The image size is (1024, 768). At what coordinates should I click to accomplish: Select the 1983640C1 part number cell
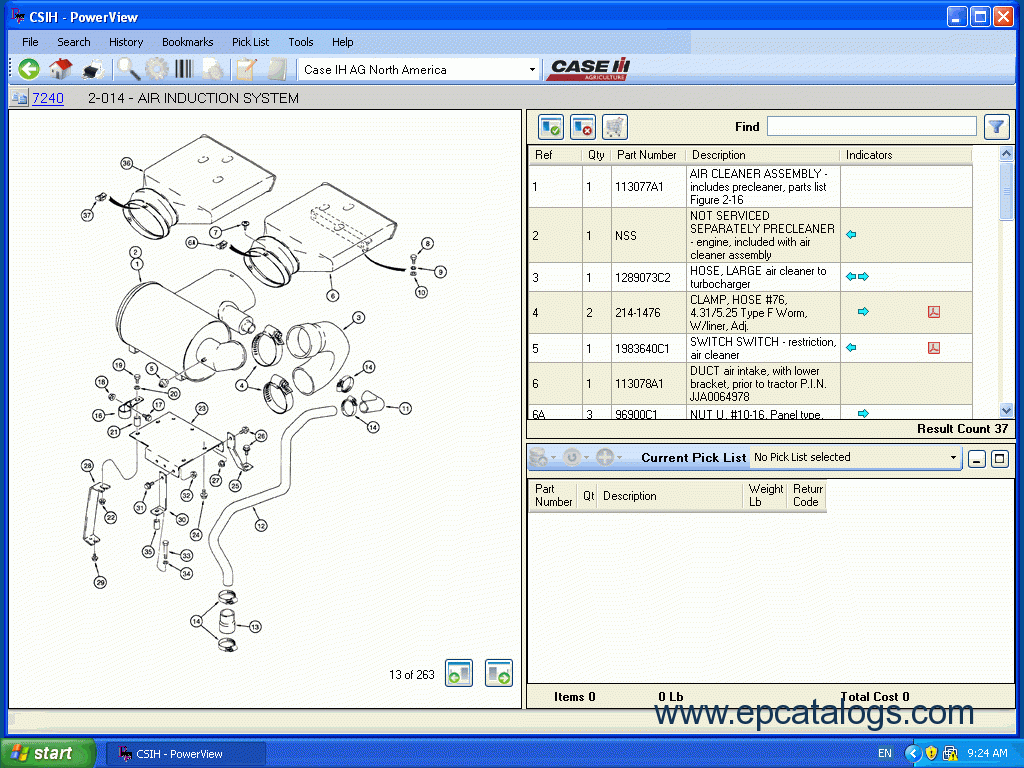point(648,348)
